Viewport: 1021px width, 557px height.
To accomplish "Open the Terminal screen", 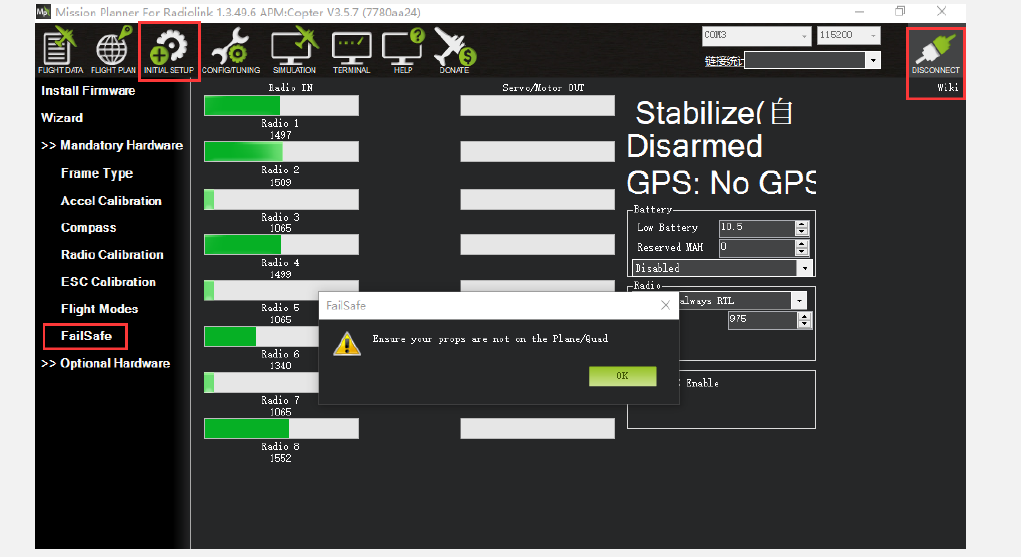I will (351, 50).
